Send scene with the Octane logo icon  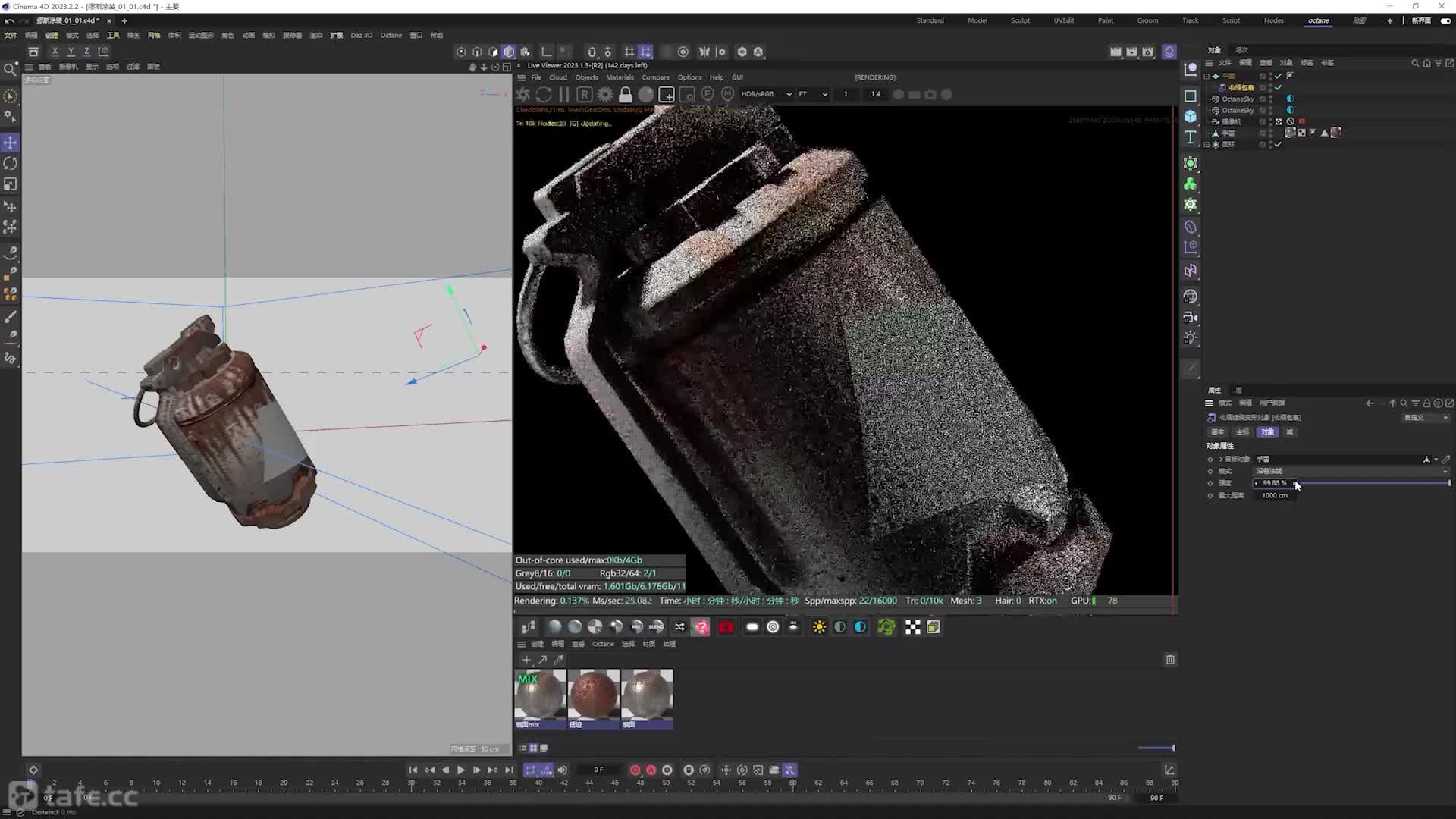pyautogui.click(x=523, y=95)
